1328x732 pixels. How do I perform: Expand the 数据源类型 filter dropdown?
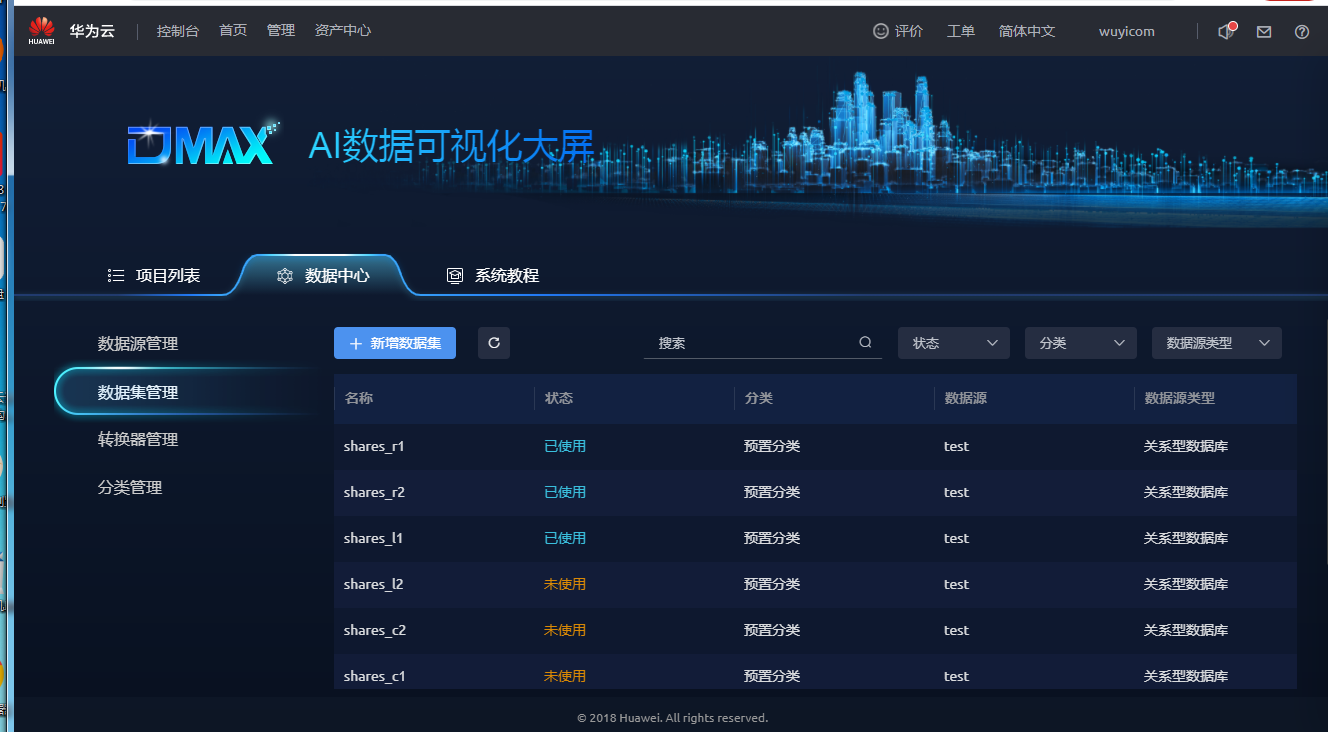1217,343
